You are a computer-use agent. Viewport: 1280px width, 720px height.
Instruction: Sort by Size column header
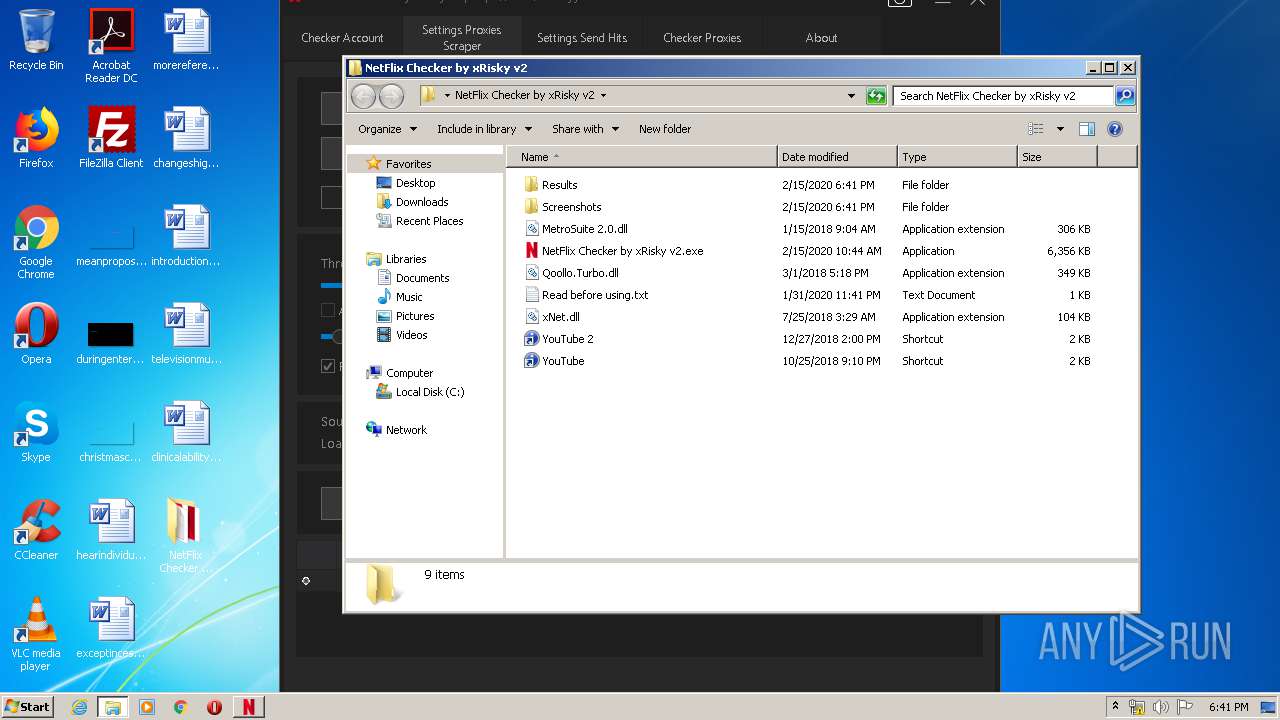point(1057,157)
